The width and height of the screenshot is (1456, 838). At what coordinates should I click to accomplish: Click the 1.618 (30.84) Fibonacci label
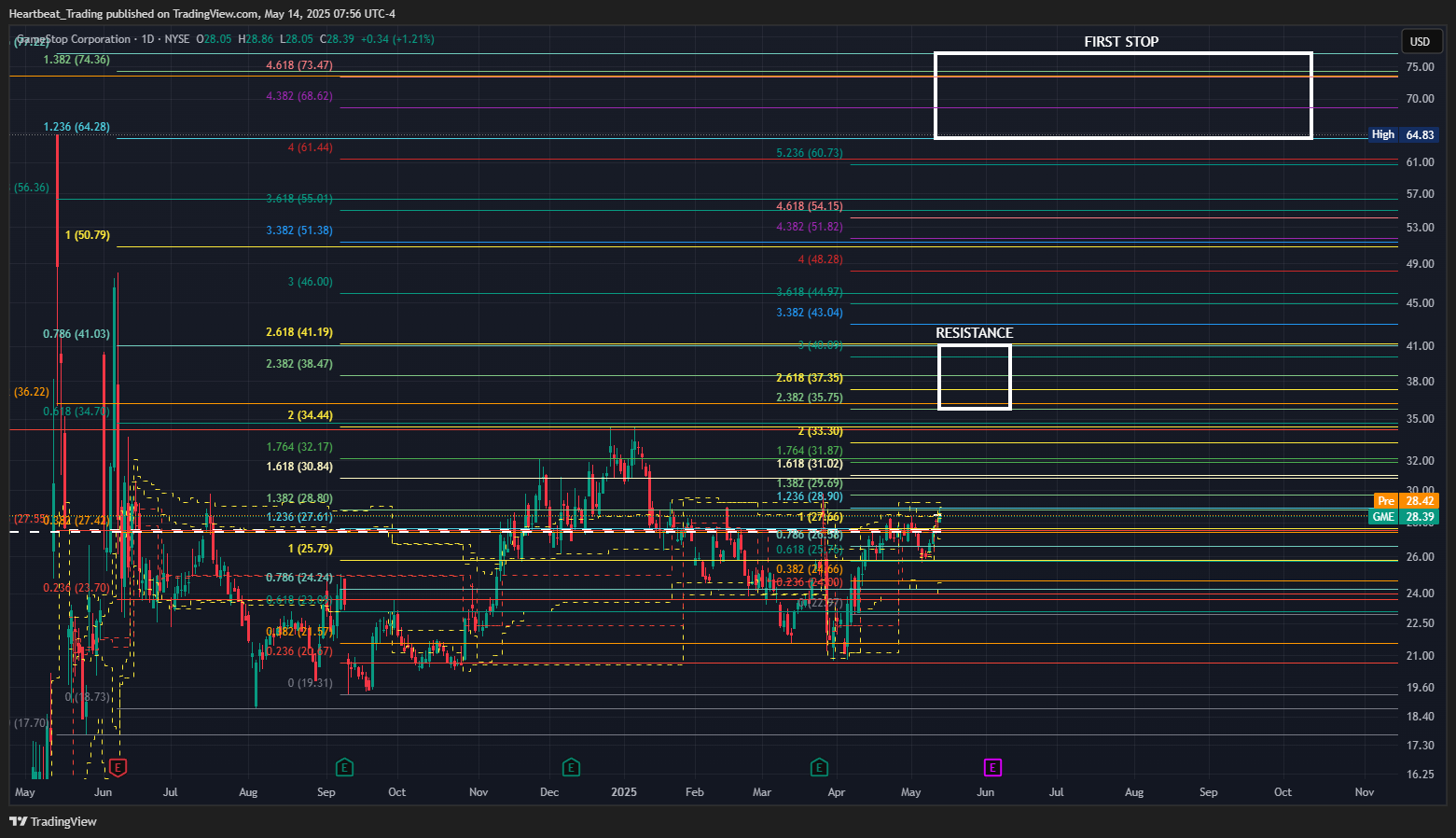(299, 467)
